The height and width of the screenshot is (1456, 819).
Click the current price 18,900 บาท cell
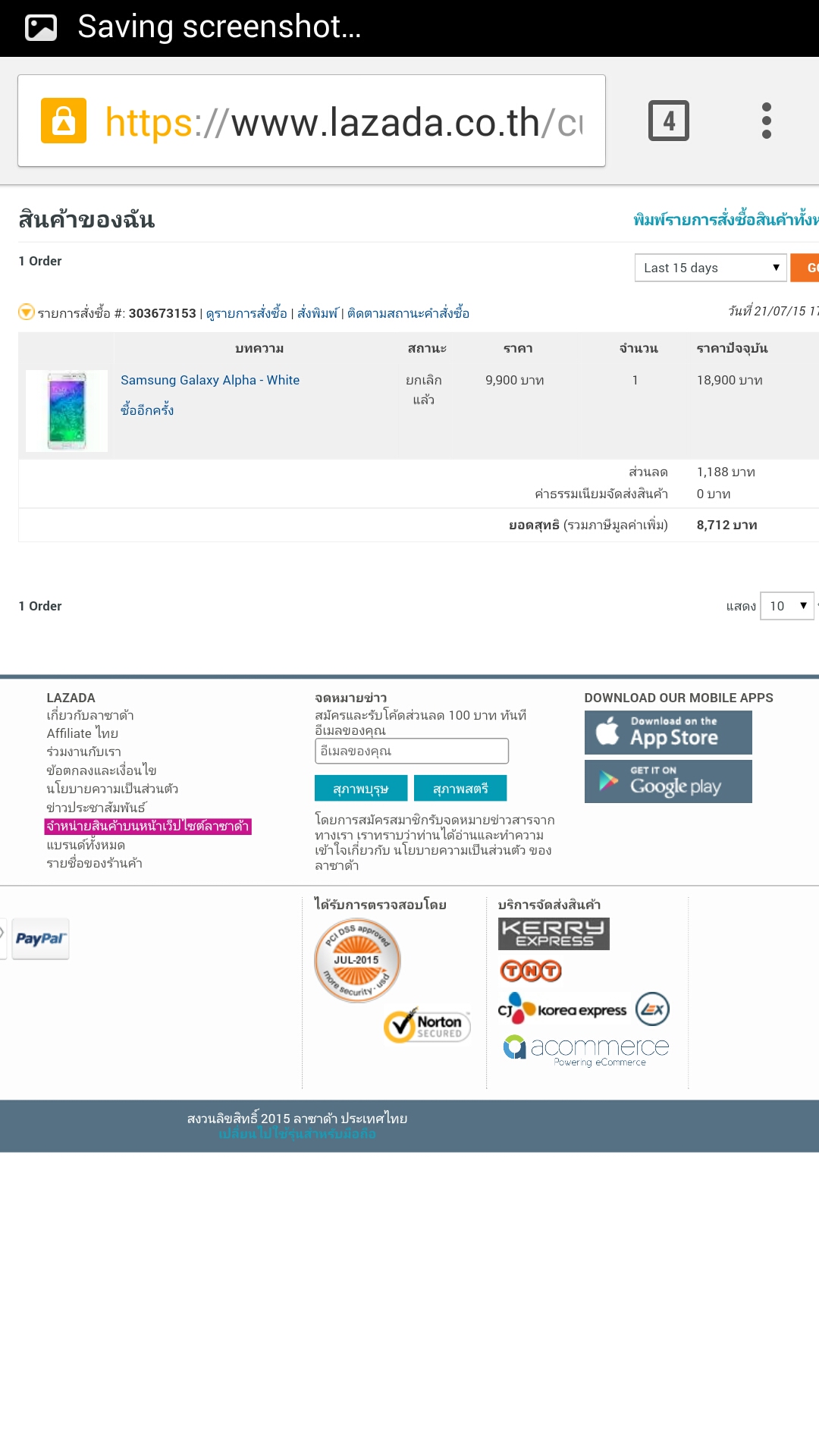click(x=730, y=380)
